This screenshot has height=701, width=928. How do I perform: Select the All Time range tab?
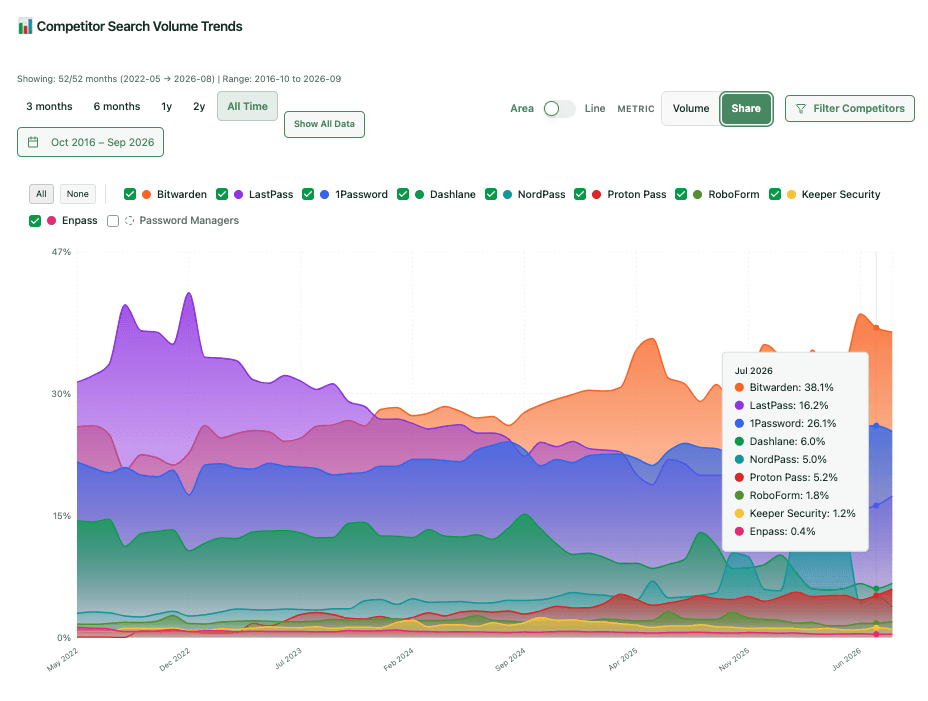click(x=247, y=107)
